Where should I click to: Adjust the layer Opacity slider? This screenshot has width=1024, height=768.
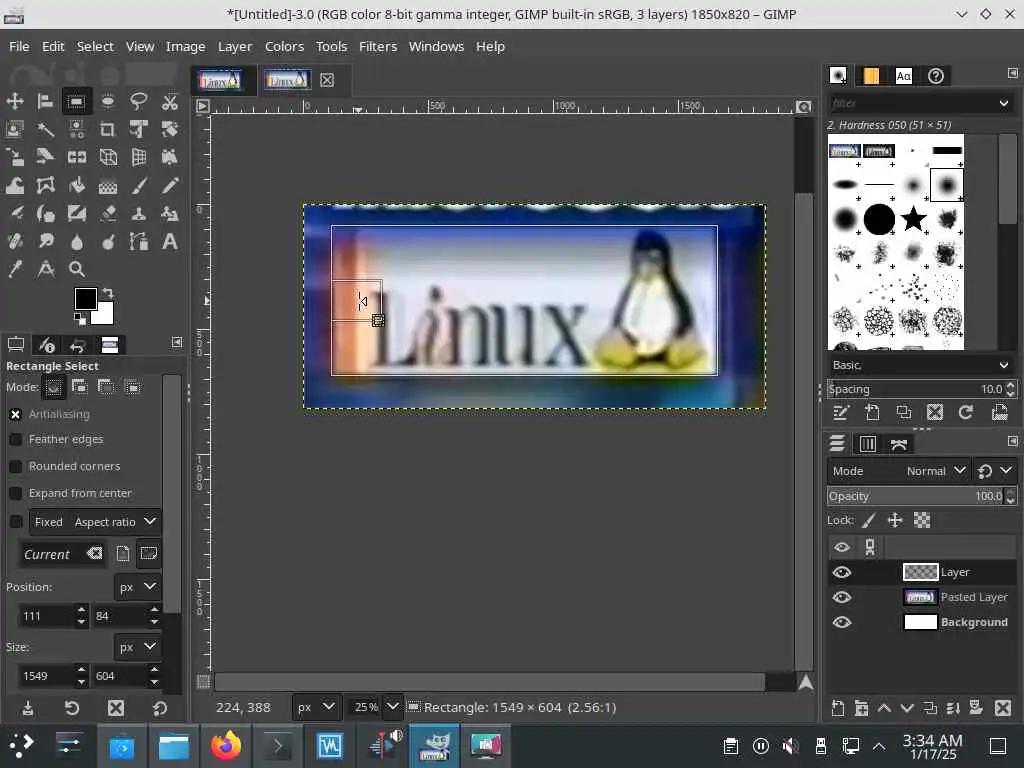tap(916, 496)
